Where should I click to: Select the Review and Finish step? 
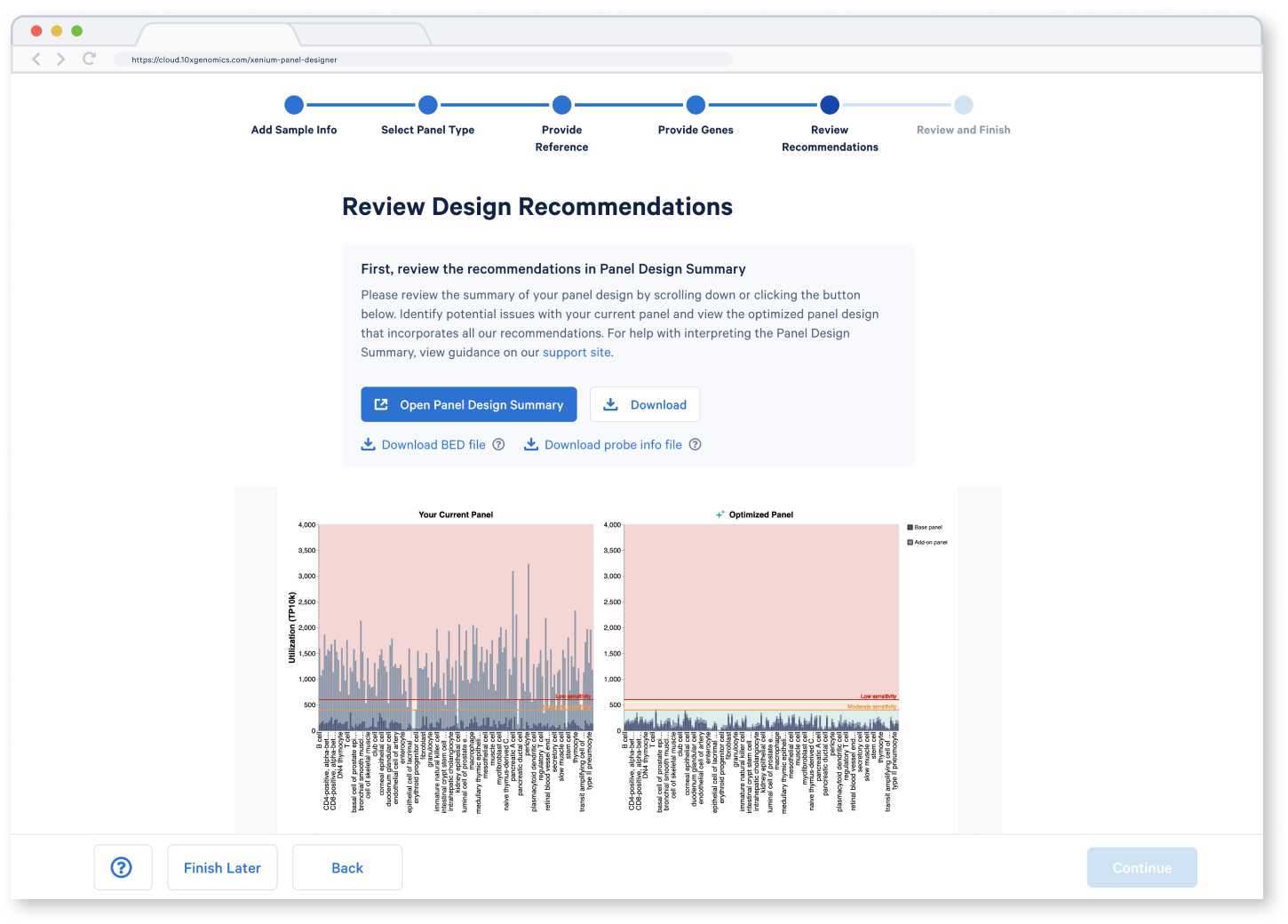click(963, 105)
